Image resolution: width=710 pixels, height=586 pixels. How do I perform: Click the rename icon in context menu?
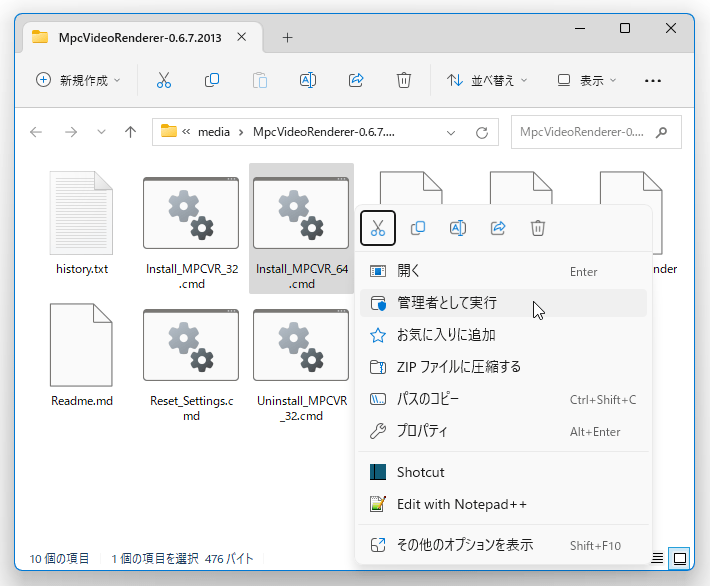click(x=458, y=228)
